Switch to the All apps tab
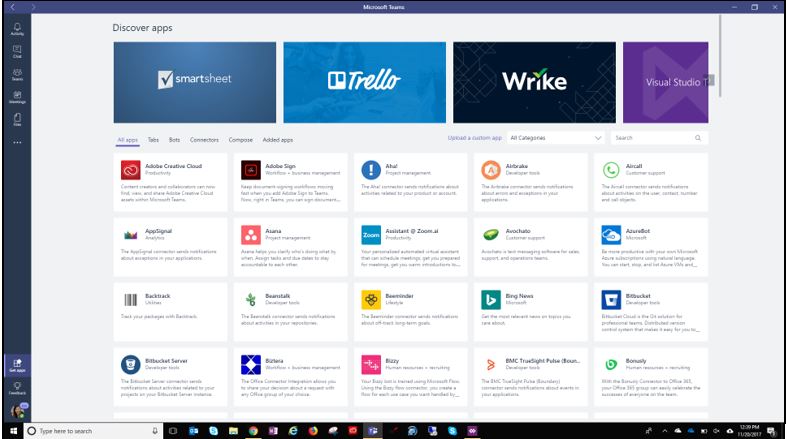The height and width of the screenshot is (439, 787). tap(127, 140)
